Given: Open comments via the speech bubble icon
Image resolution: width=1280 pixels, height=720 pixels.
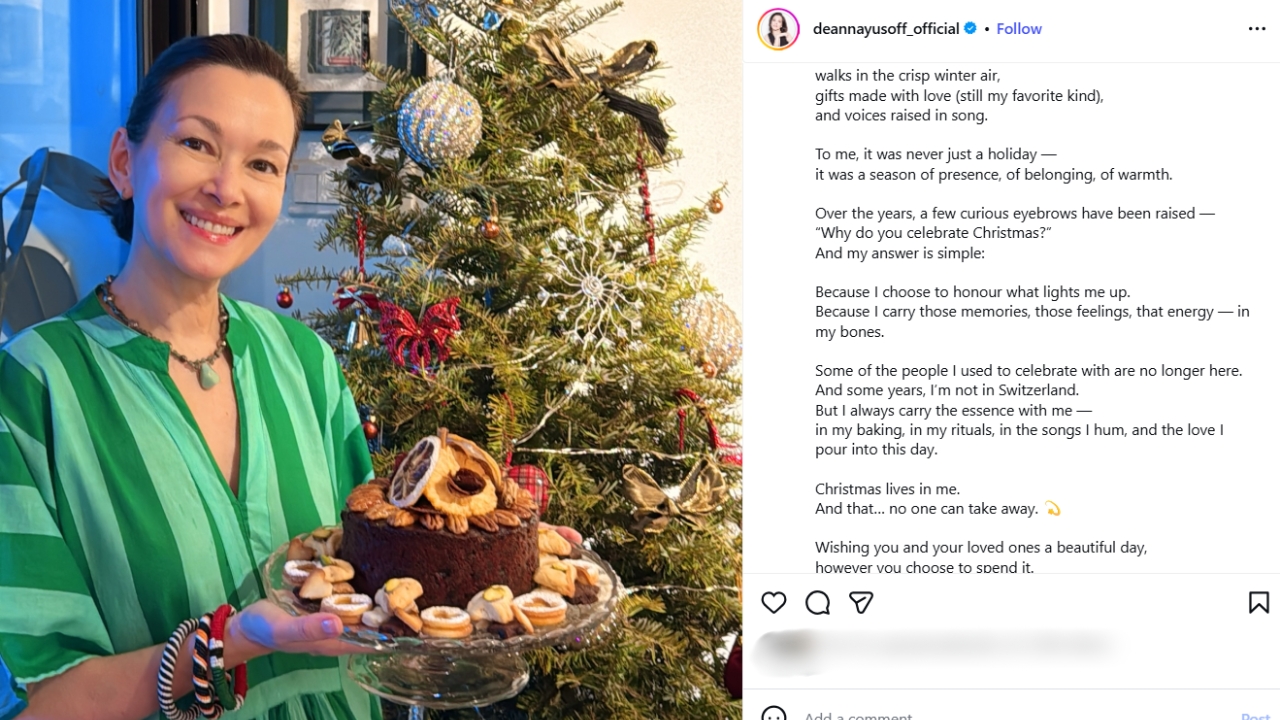Looking at the screenshot, I should coord(817,602).
